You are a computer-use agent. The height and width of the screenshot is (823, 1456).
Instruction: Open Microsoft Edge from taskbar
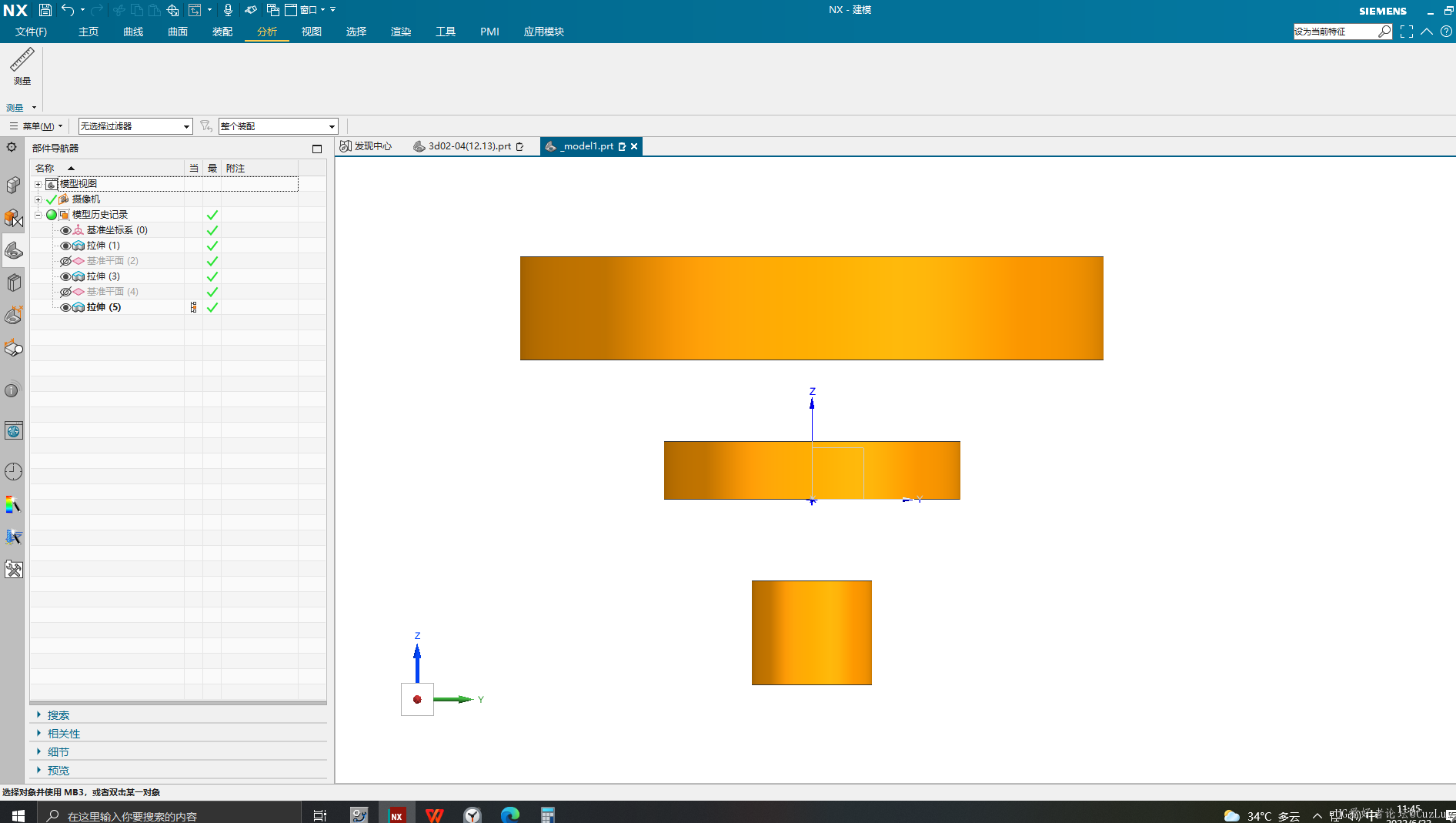(510, 815)
